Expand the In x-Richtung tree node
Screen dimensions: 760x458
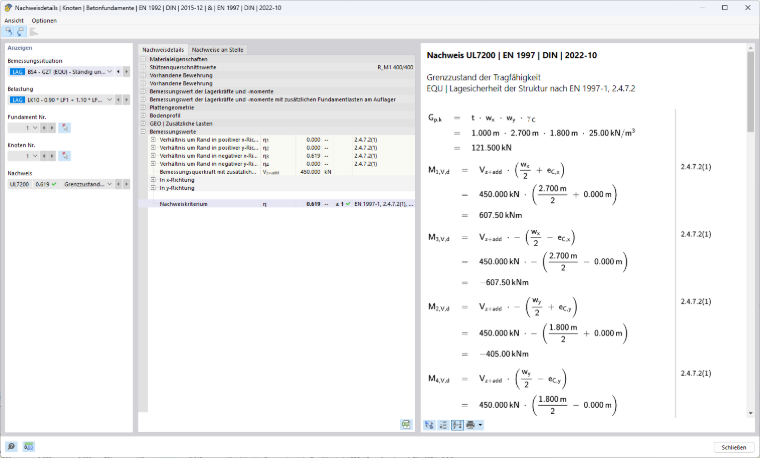153,180
